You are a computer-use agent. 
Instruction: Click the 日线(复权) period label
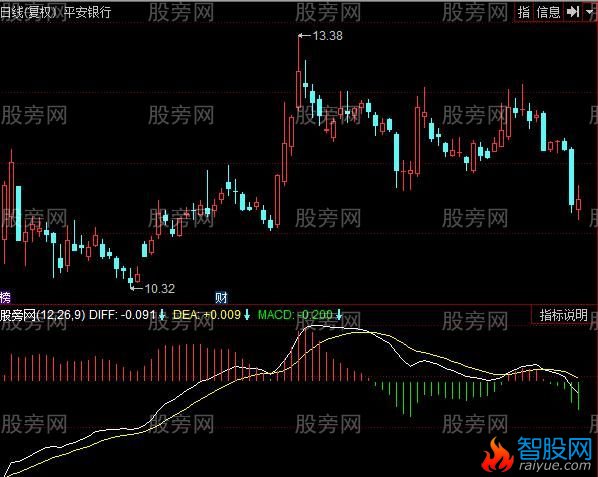[x=29, y=12]
